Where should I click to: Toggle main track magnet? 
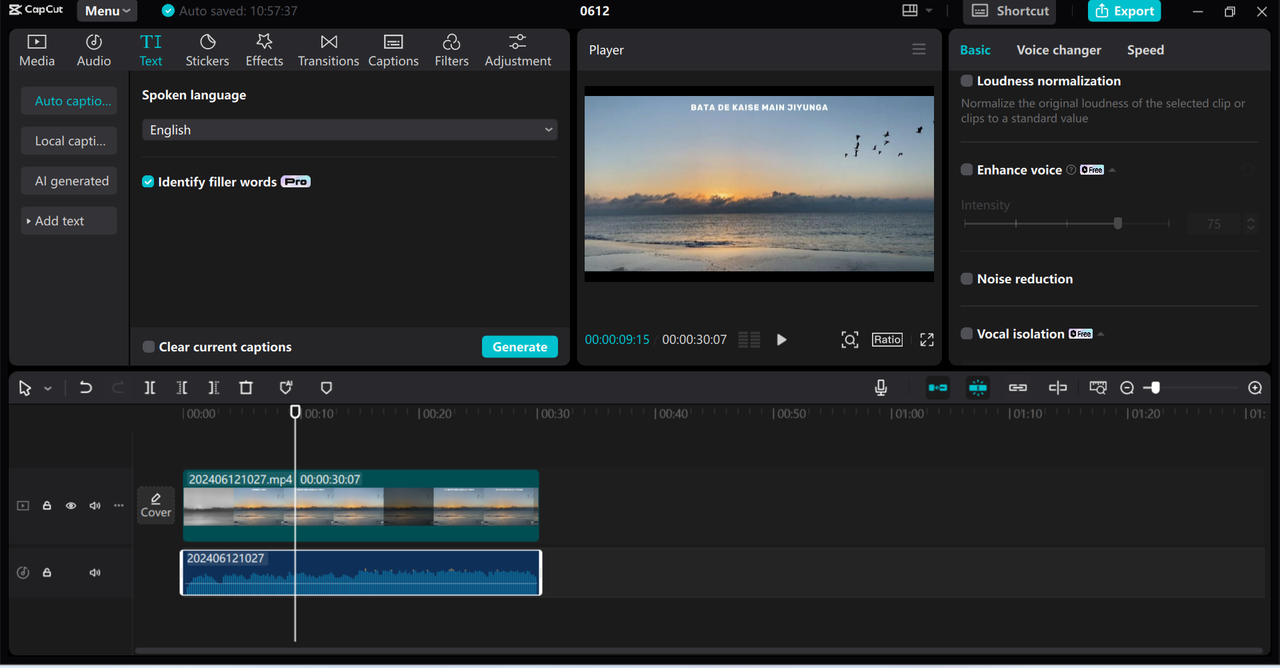938,388
